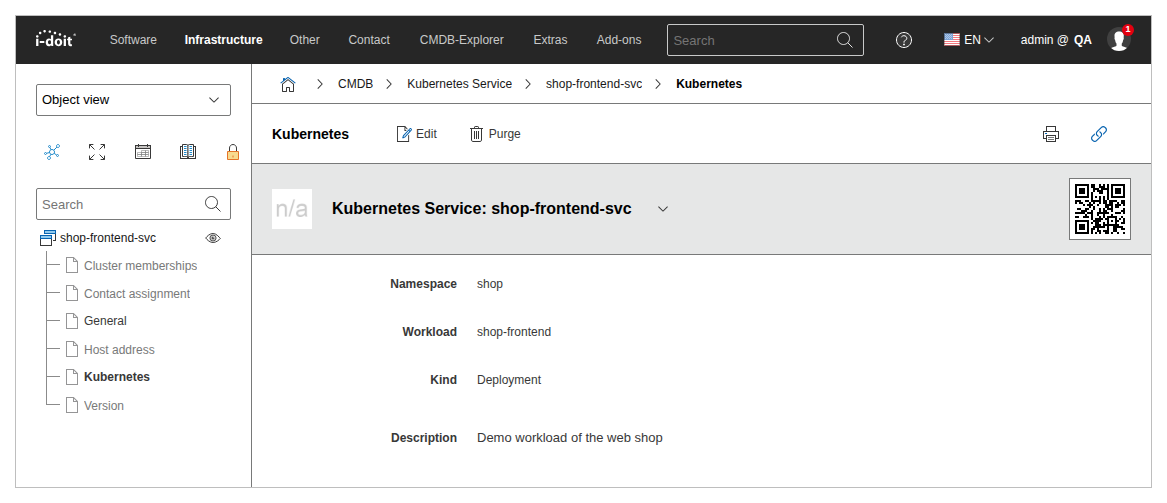Open General category in tree
This screenshot has width=1167, height=503.
pyautogui.click(x=105, y=321)
